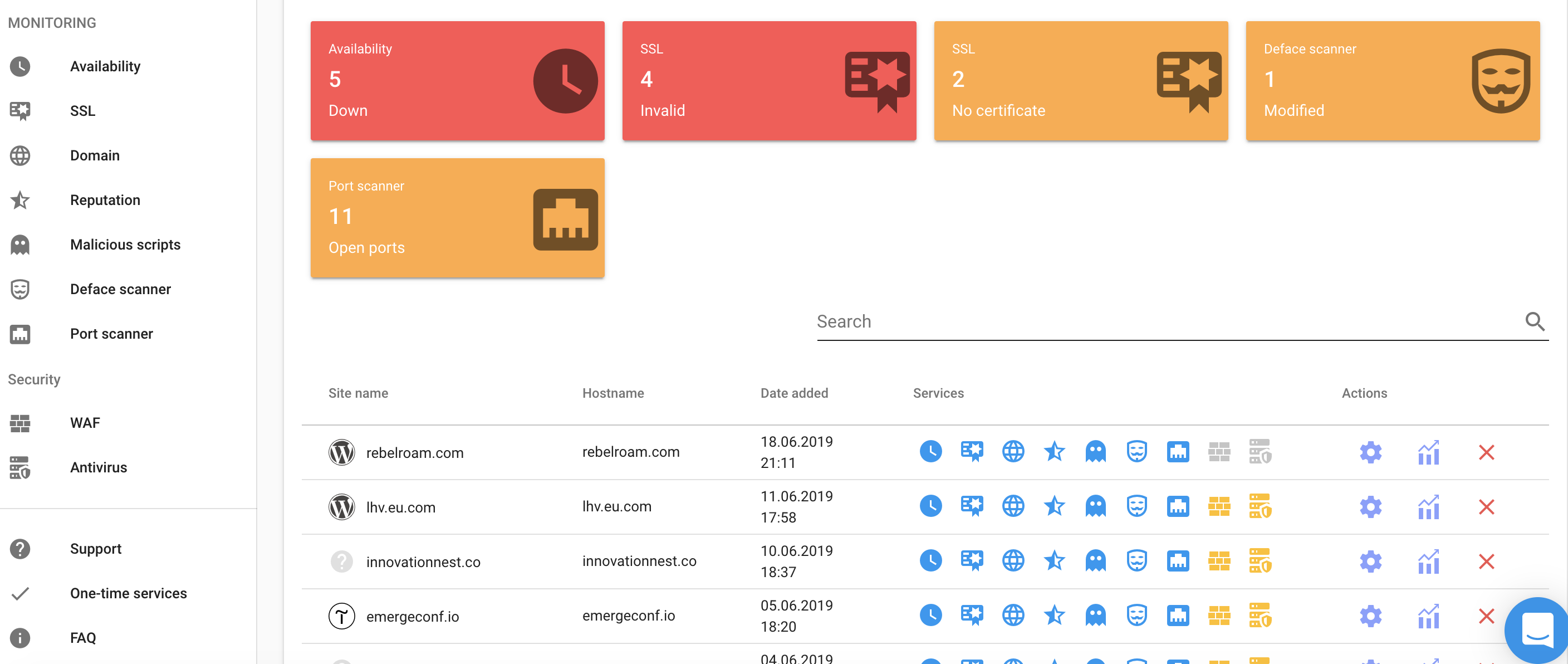This screenshot has height=664, width=1568.
Task: Click reputation star icon for rebelroam.com
Action: pyautogui.click(x=1053, y=451)
